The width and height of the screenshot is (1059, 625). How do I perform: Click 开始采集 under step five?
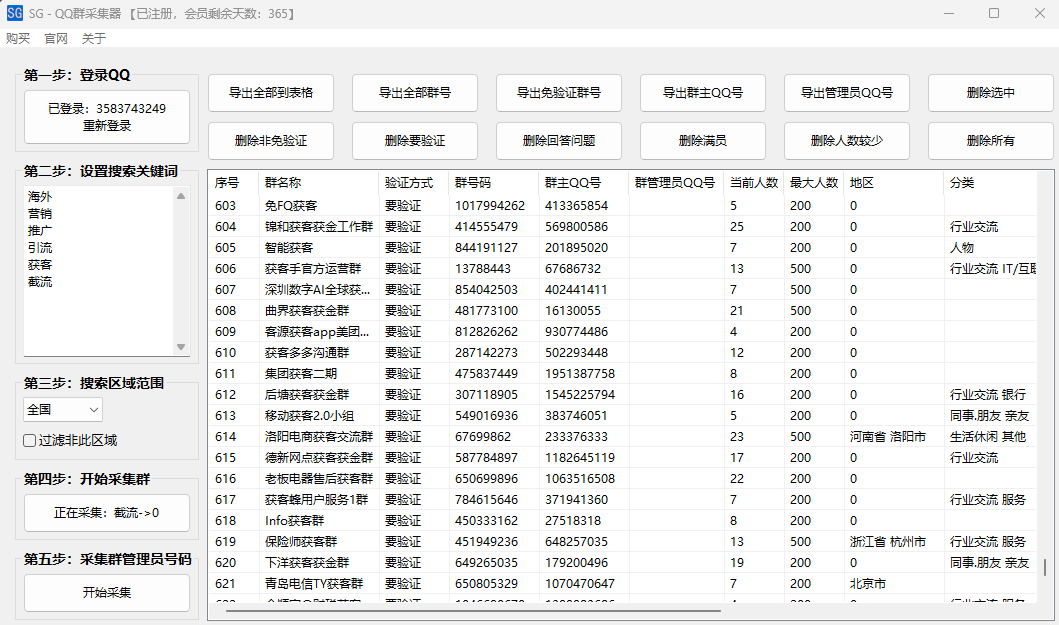(x=107, y=593)
